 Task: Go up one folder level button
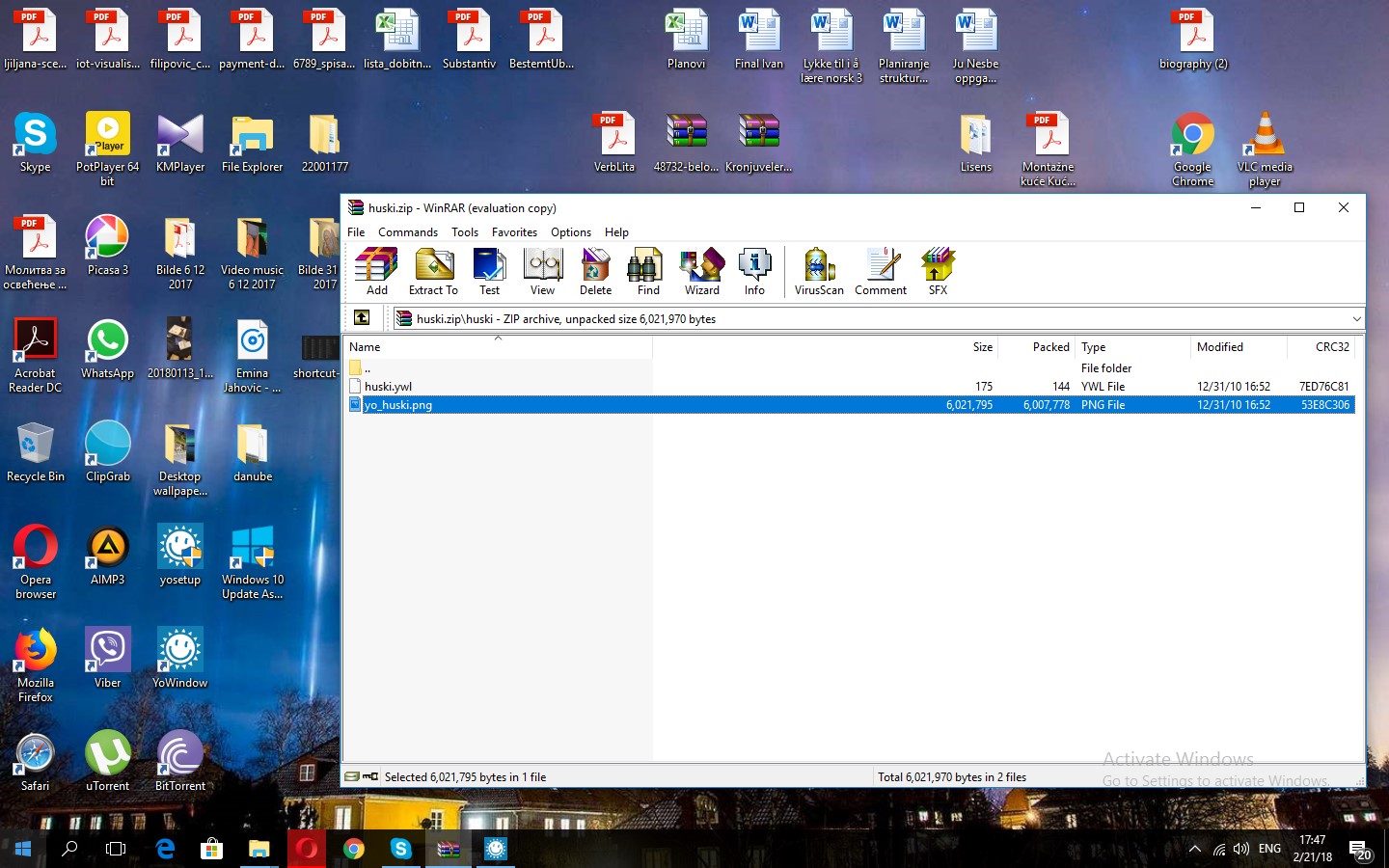362,318
